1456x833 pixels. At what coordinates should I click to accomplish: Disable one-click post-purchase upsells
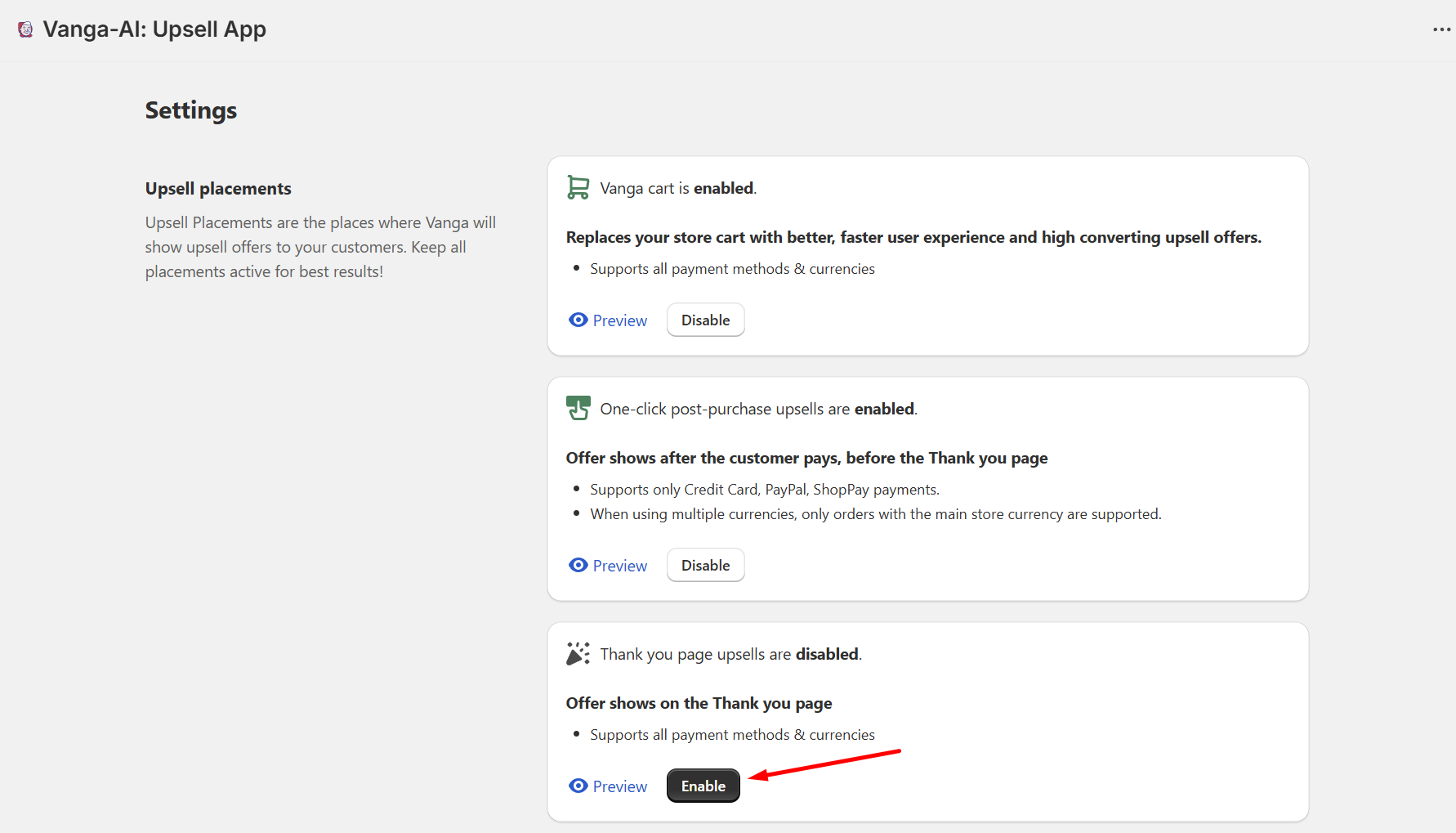tap(706, 566)
